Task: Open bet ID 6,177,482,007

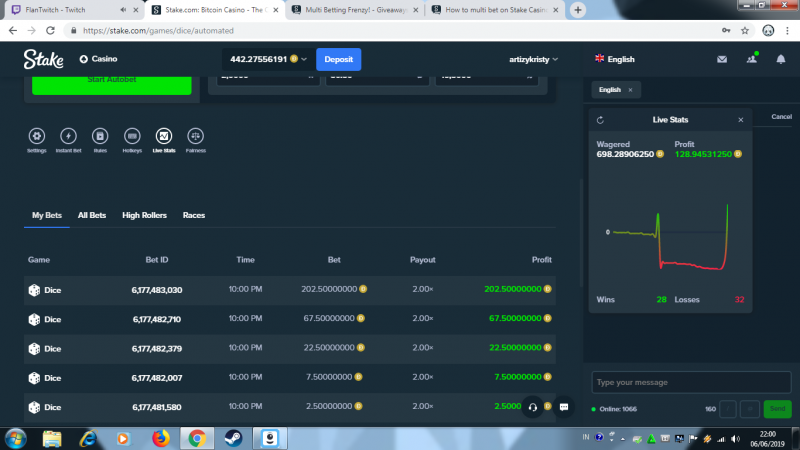Action: pos(157,378)
